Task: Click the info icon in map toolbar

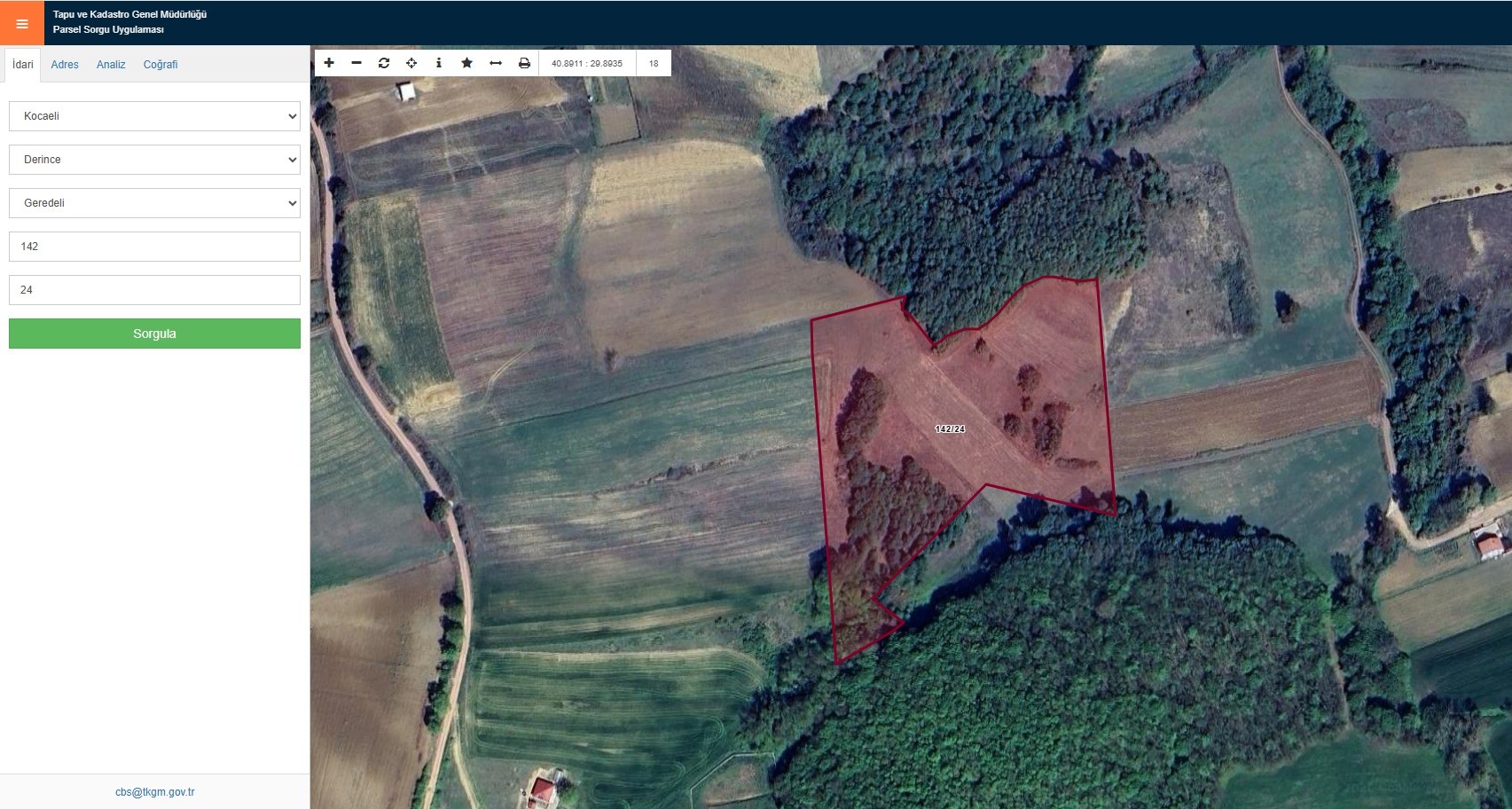Action: pos(439,63)
